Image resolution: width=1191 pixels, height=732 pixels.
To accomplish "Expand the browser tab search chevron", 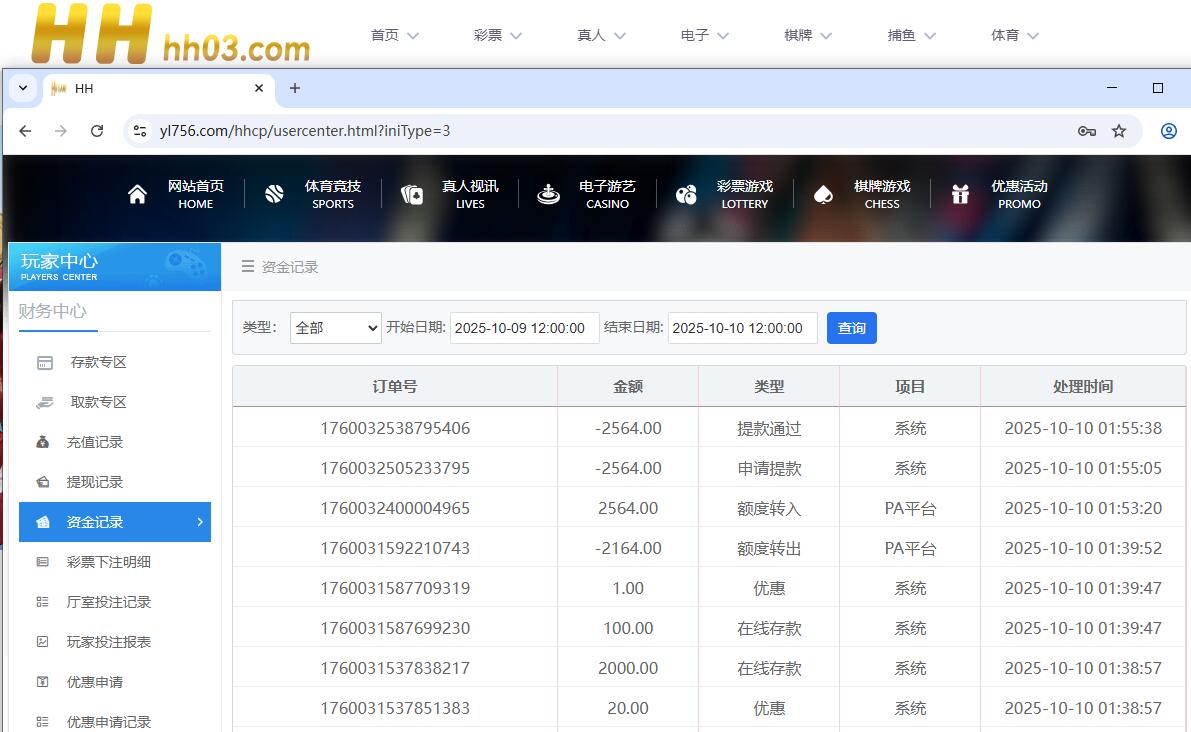I will [23, 88].
